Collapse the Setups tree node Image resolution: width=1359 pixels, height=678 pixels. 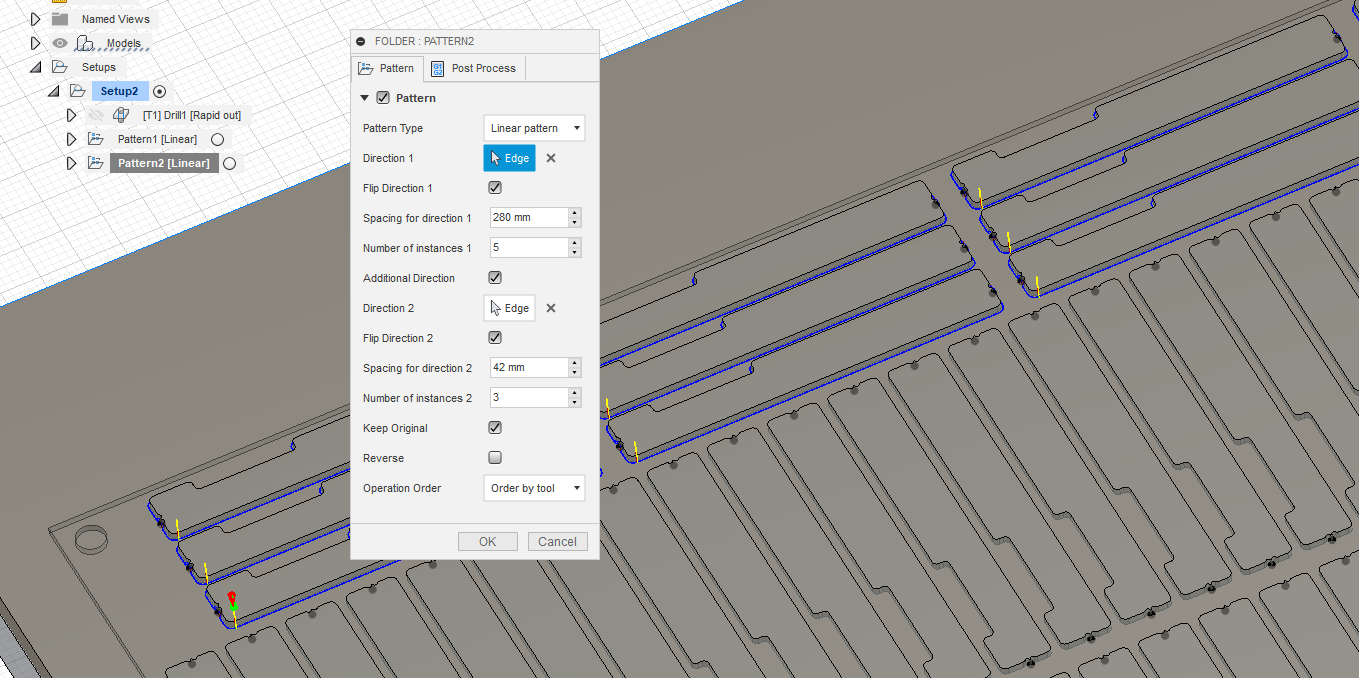pos(36,67)
